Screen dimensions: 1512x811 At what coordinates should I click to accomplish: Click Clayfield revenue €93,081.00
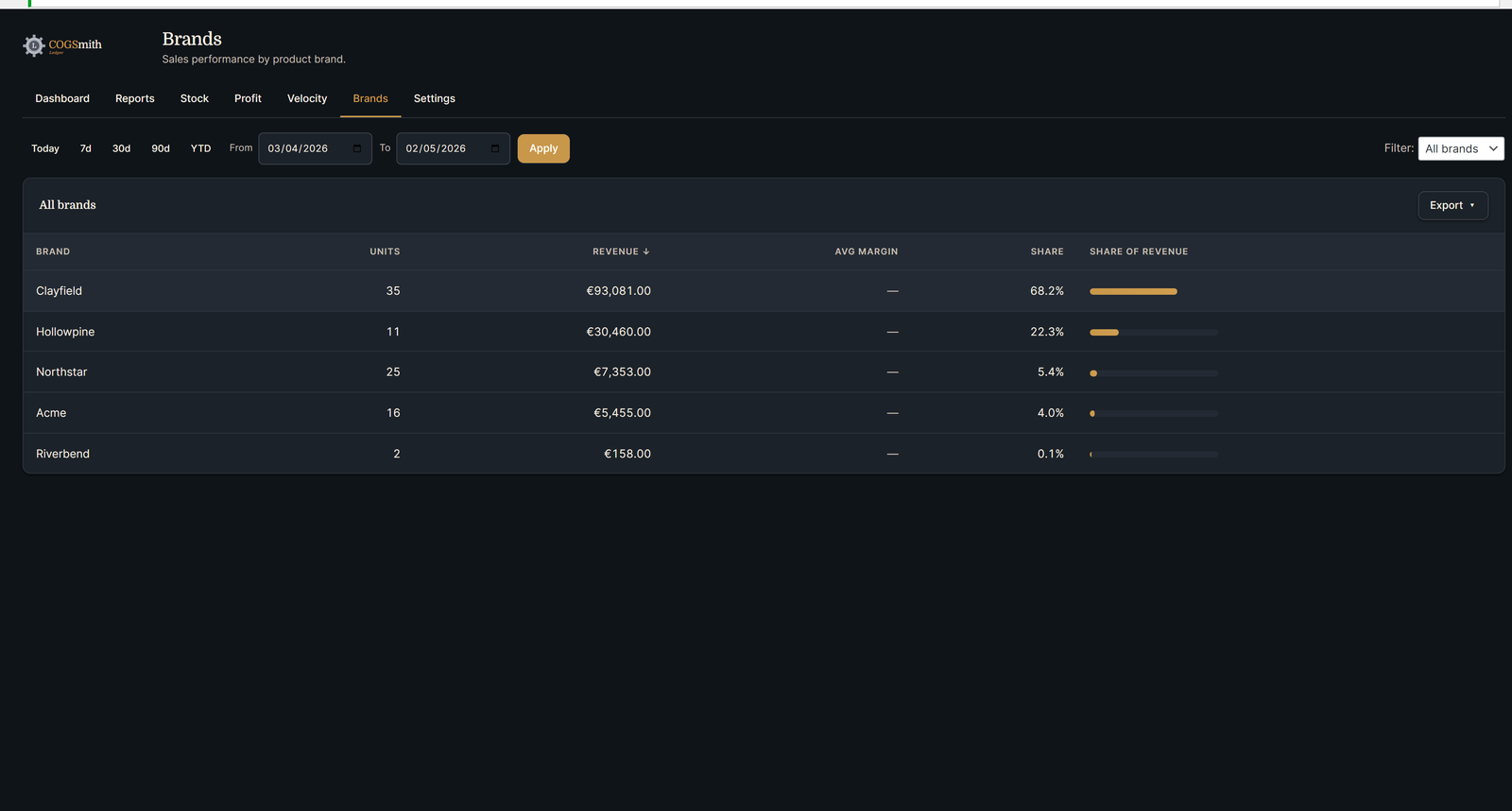[619, 291]
